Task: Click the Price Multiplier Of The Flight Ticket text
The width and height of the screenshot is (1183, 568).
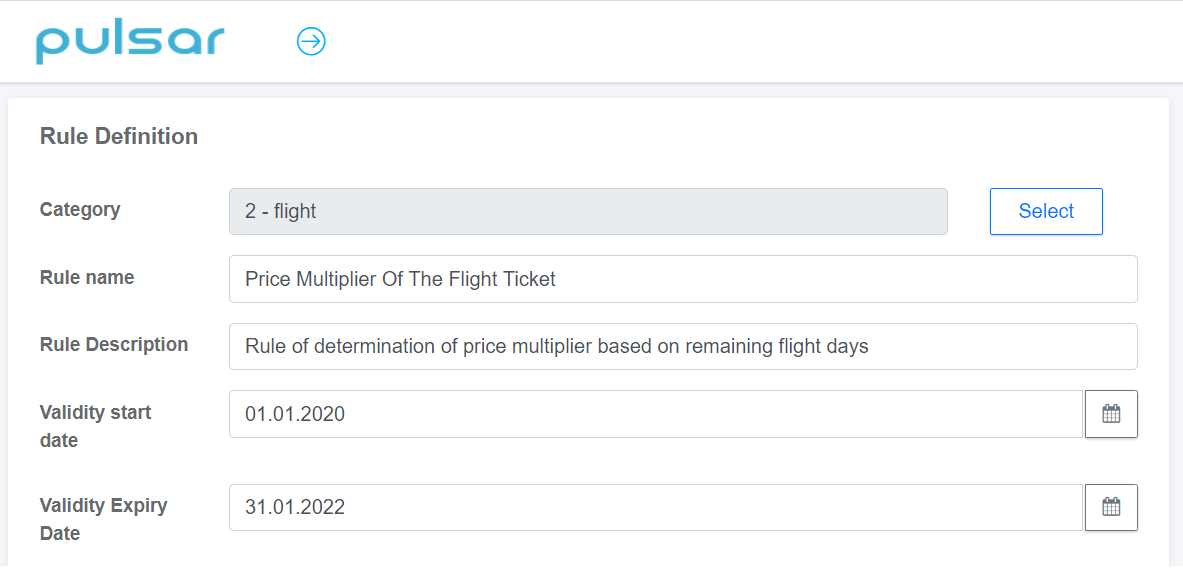Action: pos(400,279)
